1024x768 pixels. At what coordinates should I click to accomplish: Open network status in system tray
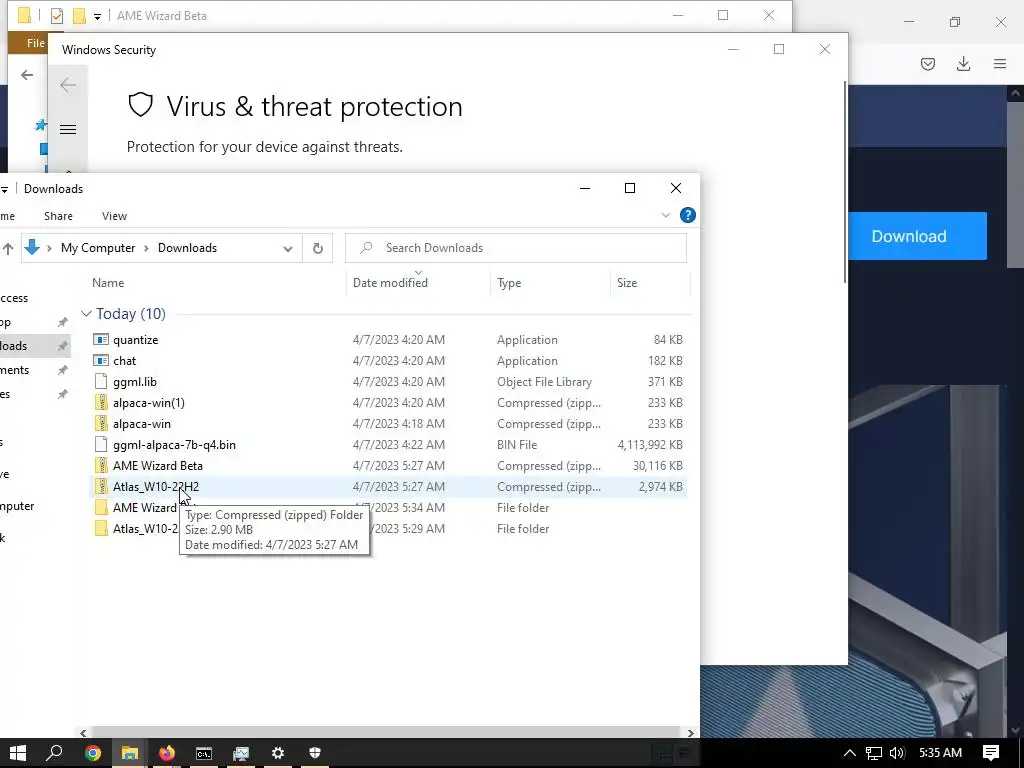tap(874, 753)
